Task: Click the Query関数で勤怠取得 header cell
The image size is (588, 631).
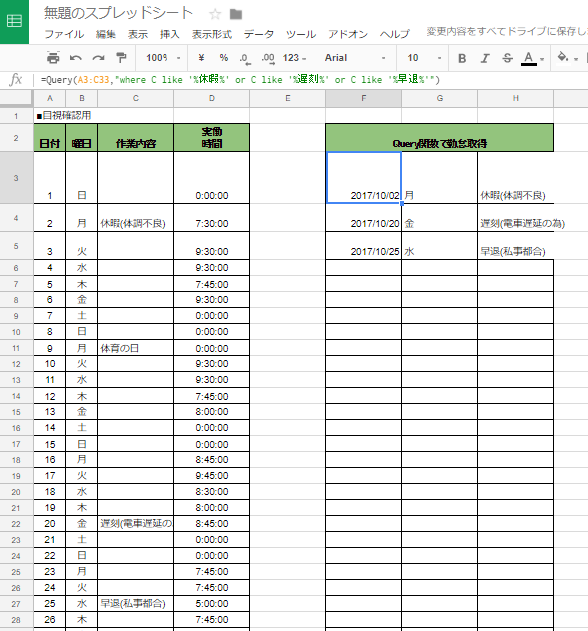Action: coord(439,138)
